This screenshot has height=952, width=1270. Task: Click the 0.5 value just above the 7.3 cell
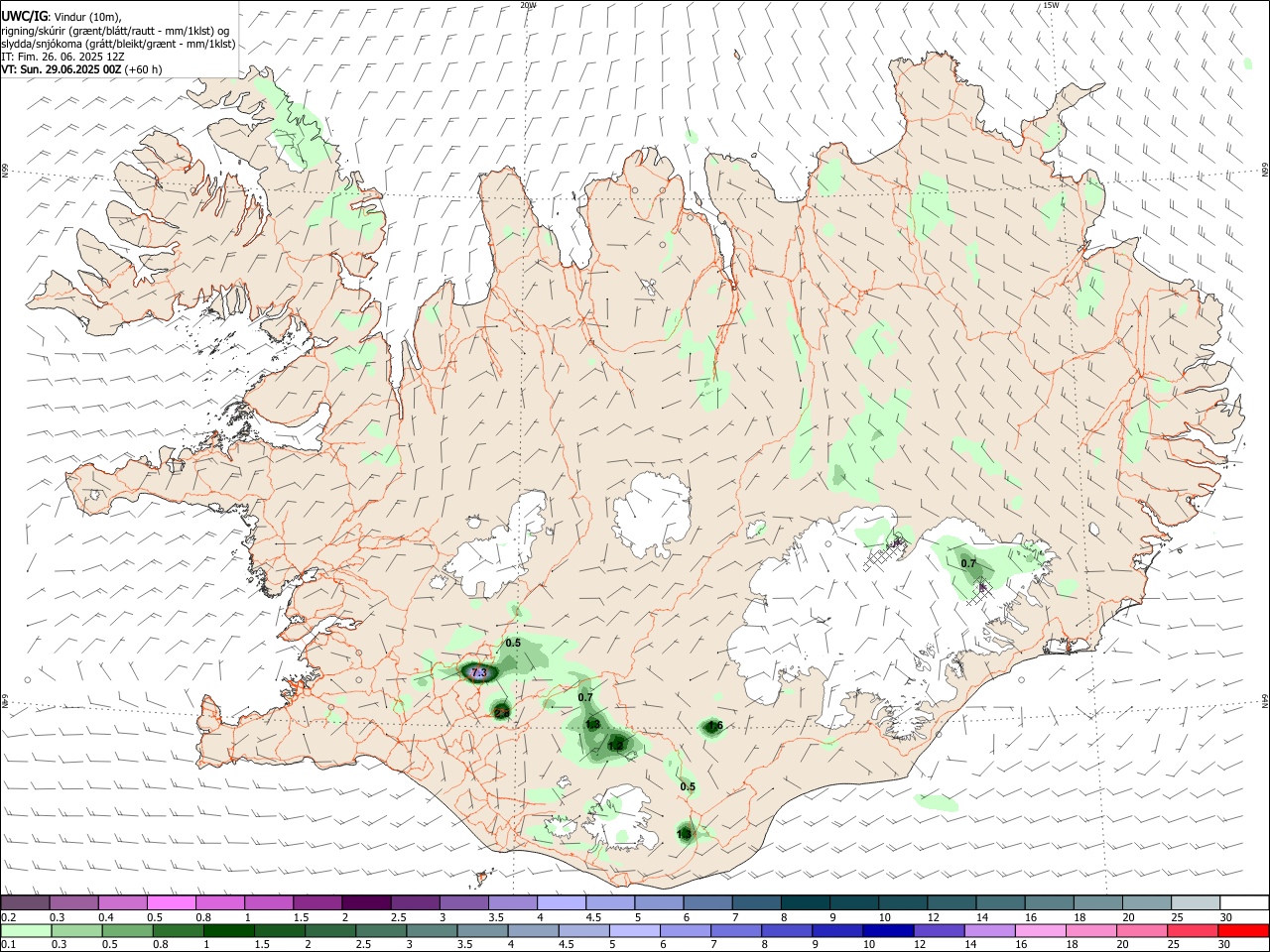coord(513,644)
